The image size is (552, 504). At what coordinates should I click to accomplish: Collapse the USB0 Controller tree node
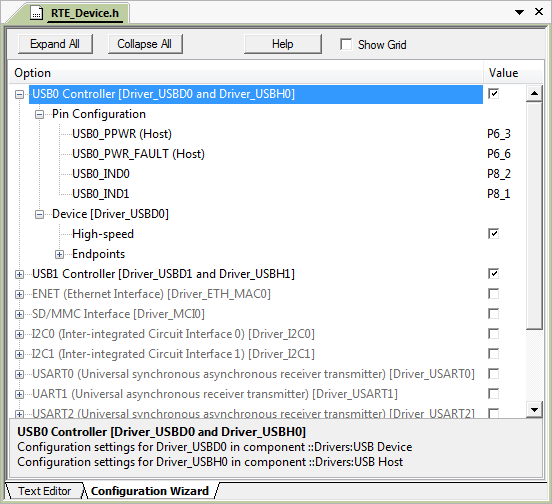pos(19,94)
